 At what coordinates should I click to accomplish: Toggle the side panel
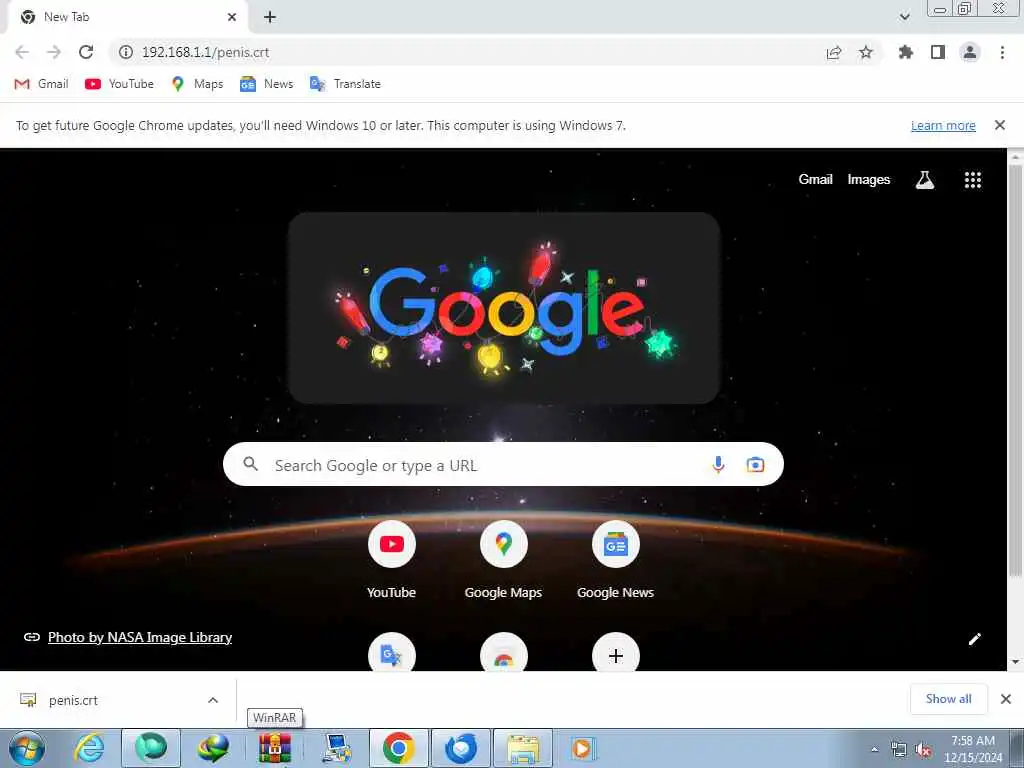tap(938, 52)
